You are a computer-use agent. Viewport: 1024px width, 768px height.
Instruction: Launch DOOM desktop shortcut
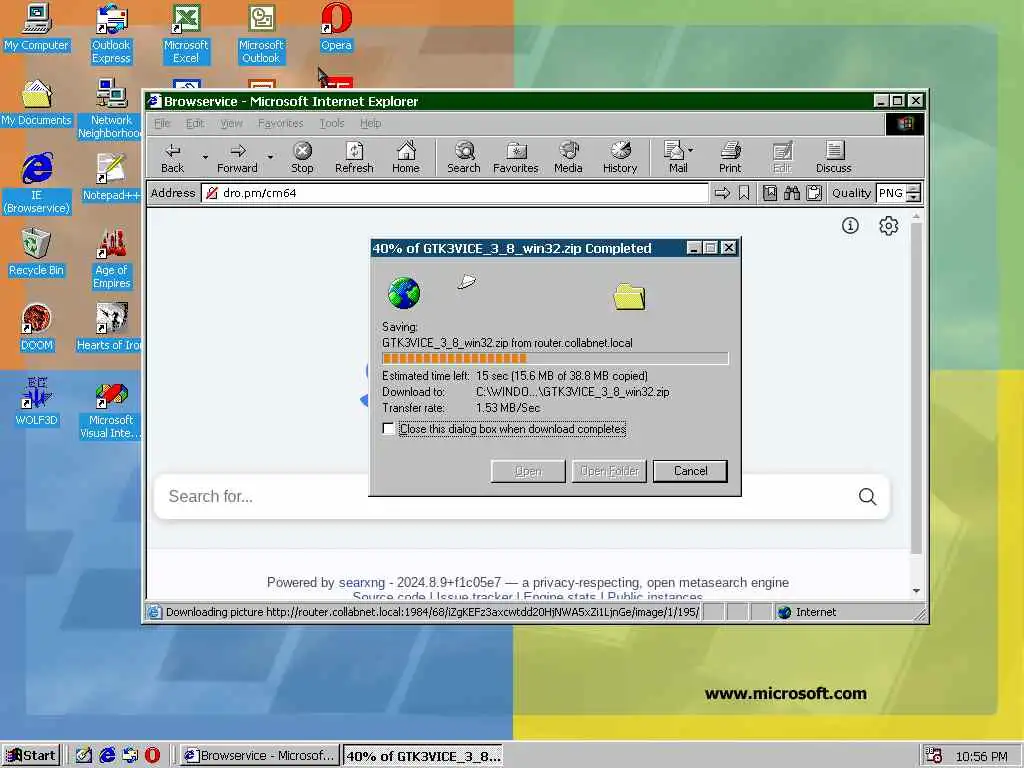pos(36,328)
